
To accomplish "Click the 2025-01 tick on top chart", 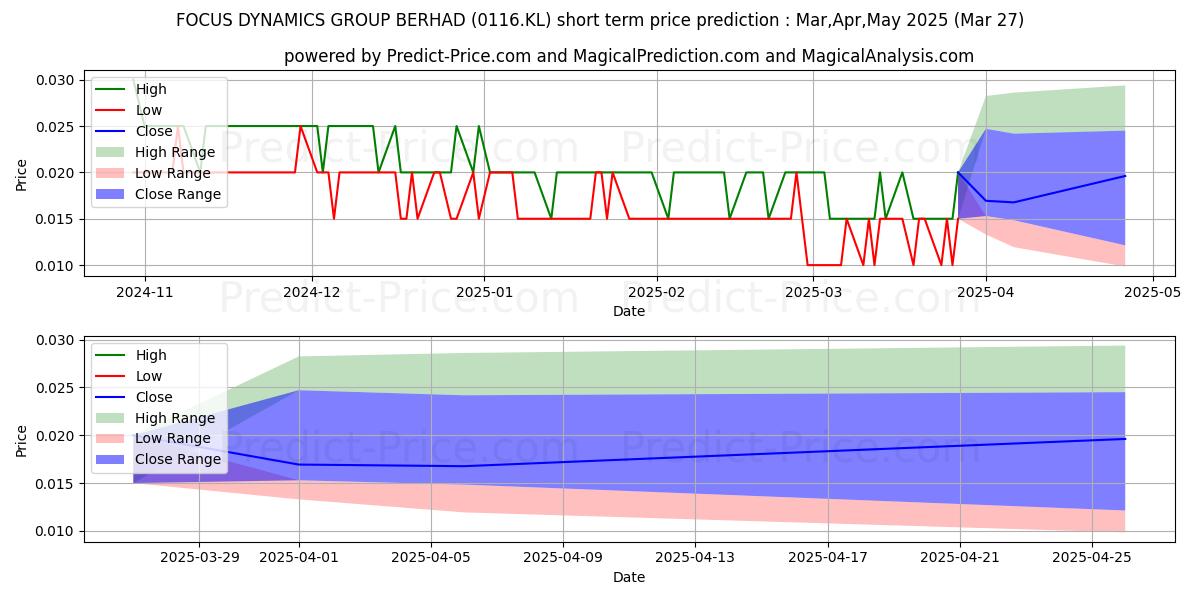I will point(484,292).
